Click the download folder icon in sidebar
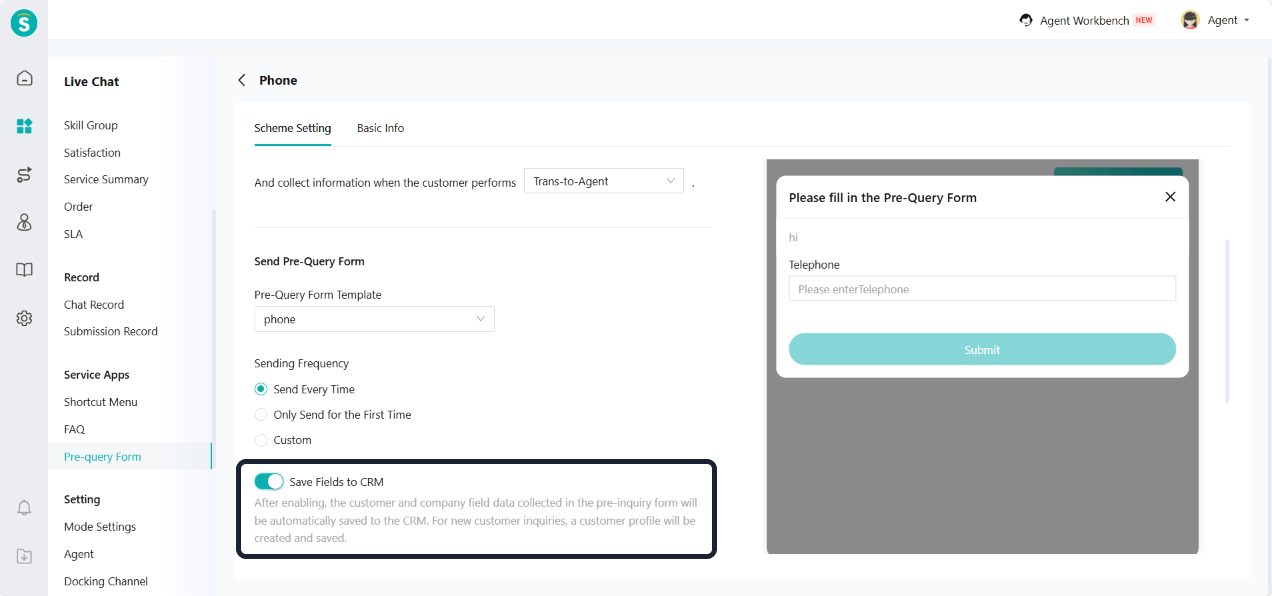 (x=24, y=556)
